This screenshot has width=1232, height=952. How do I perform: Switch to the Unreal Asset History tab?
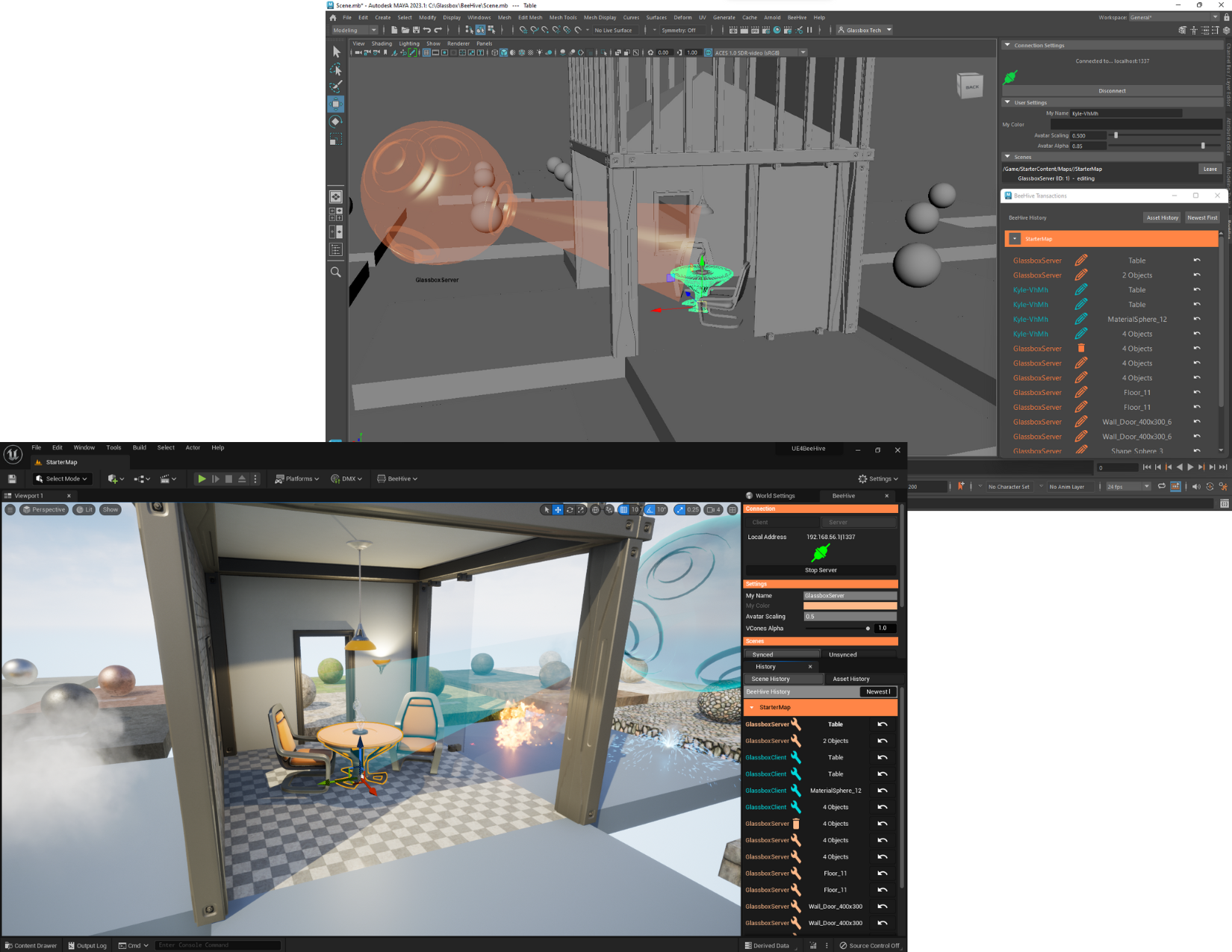tap(850, 679)
